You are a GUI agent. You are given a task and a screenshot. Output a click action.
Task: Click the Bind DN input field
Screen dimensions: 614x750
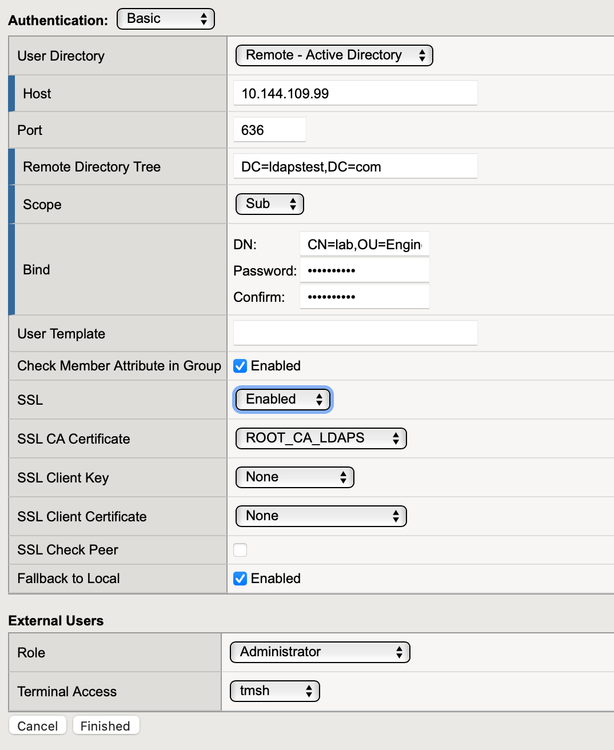[364, 244]
